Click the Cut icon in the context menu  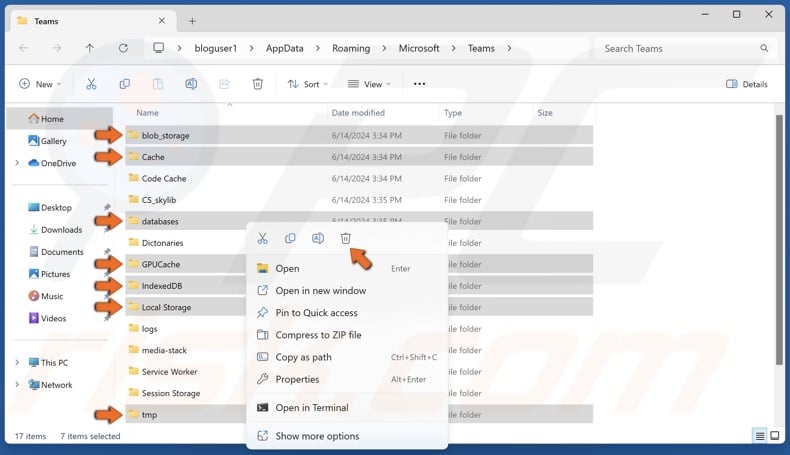[x=262, y=238]
